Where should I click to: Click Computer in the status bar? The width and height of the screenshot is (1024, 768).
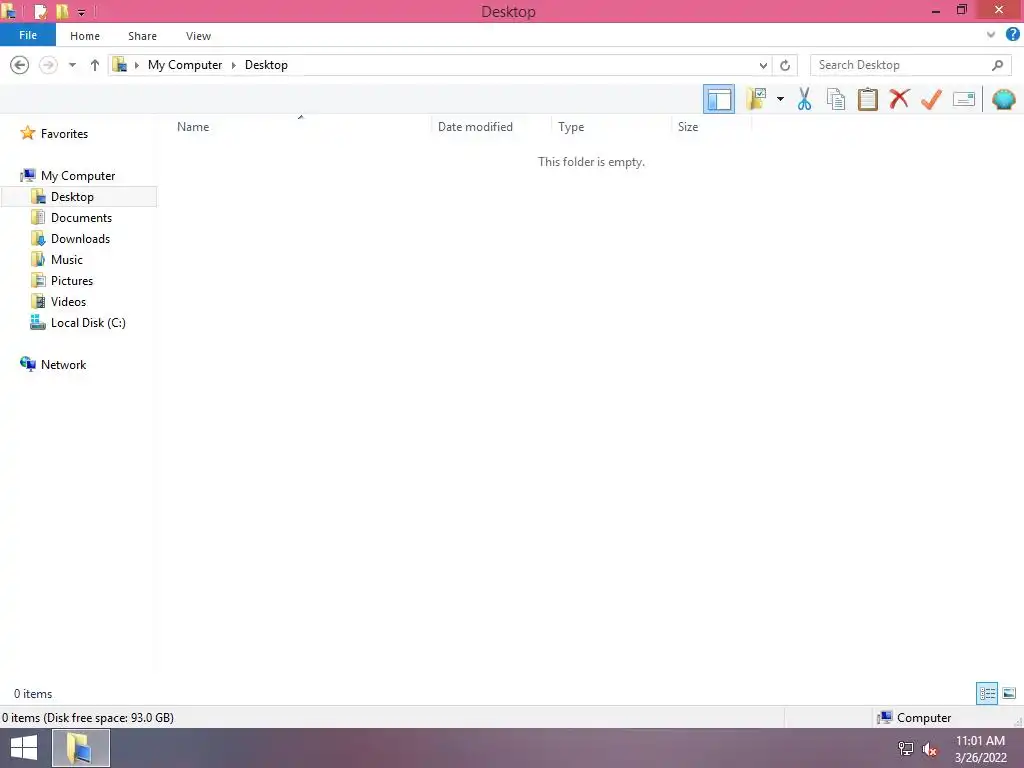pyautogui.click(x=923, y=718)
